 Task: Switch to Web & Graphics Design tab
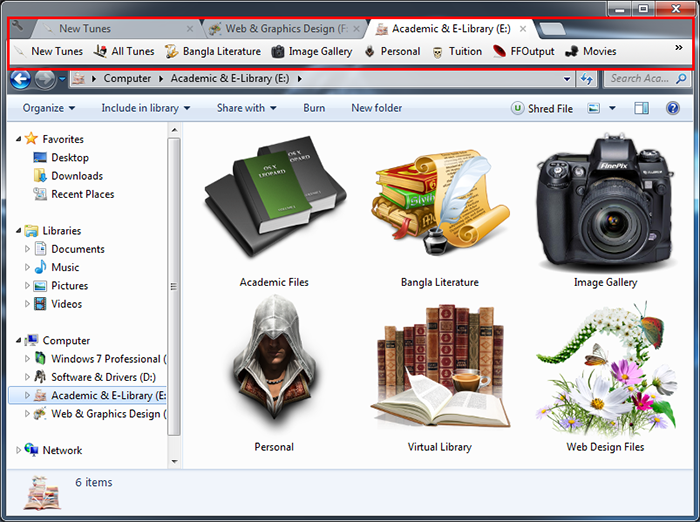click(x=284, y=29)
